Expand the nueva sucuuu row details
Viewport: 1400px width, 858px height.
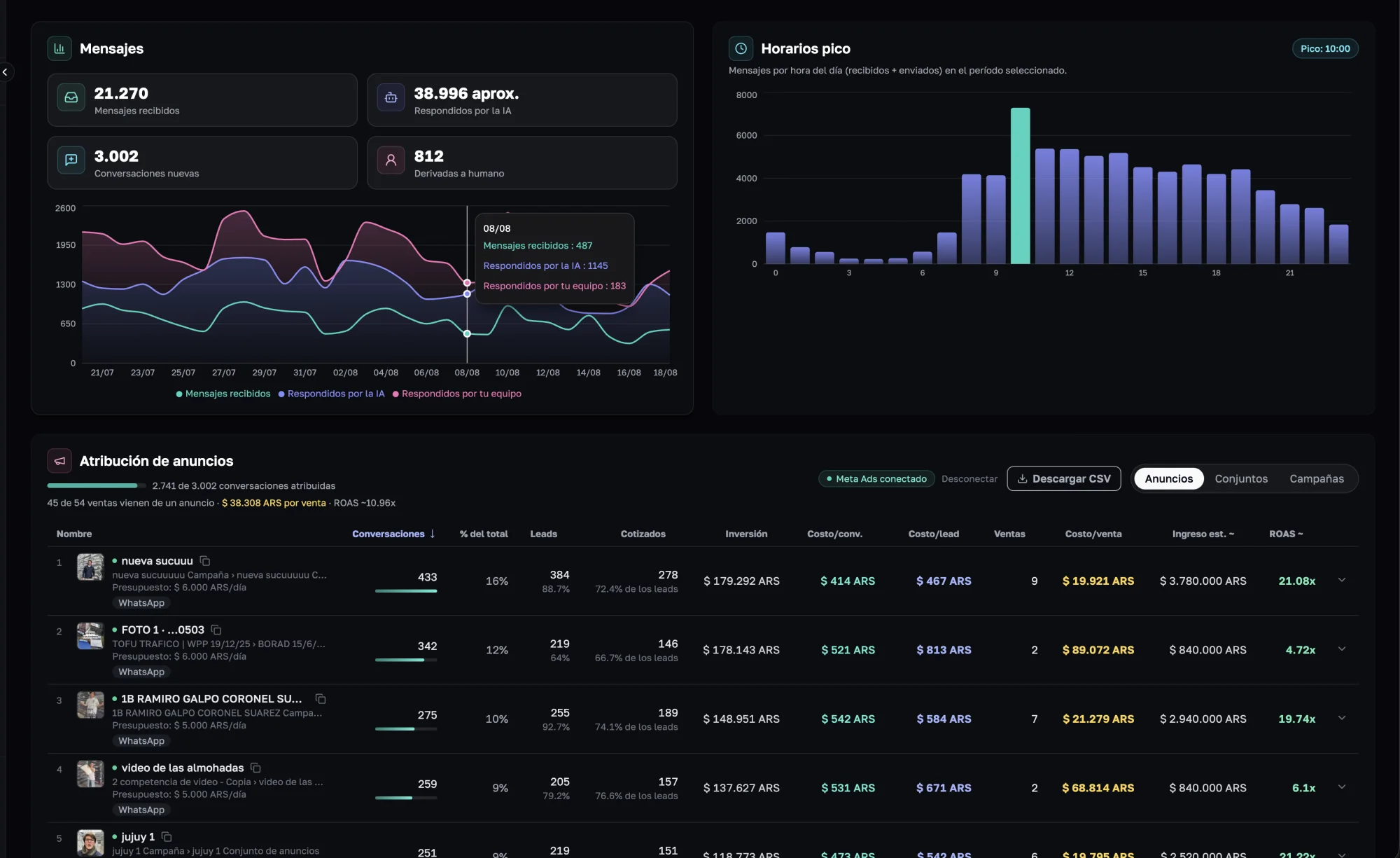(1342, 580)
